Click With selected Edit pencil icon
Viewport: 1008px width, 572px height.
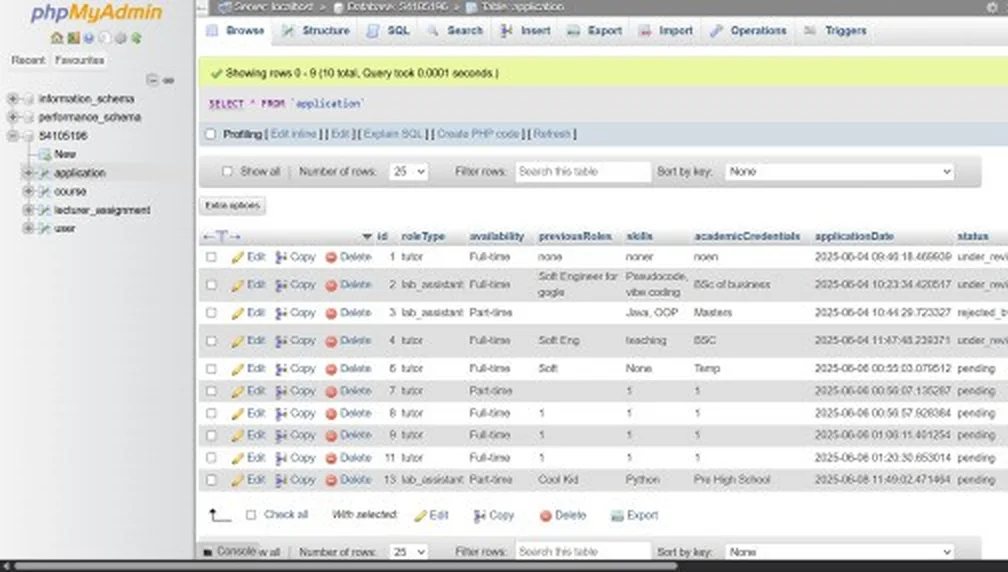click(x=420, y=515)
